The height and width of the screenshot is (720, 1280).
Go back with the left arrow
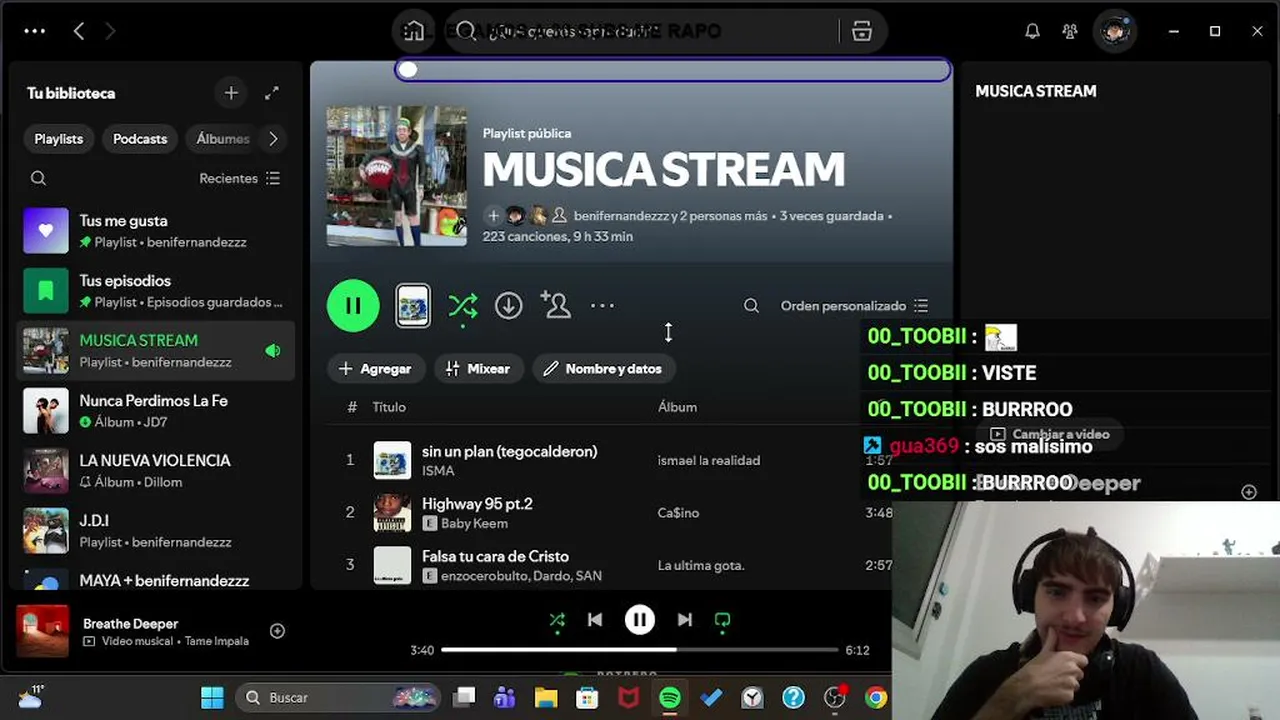(79, 31)
